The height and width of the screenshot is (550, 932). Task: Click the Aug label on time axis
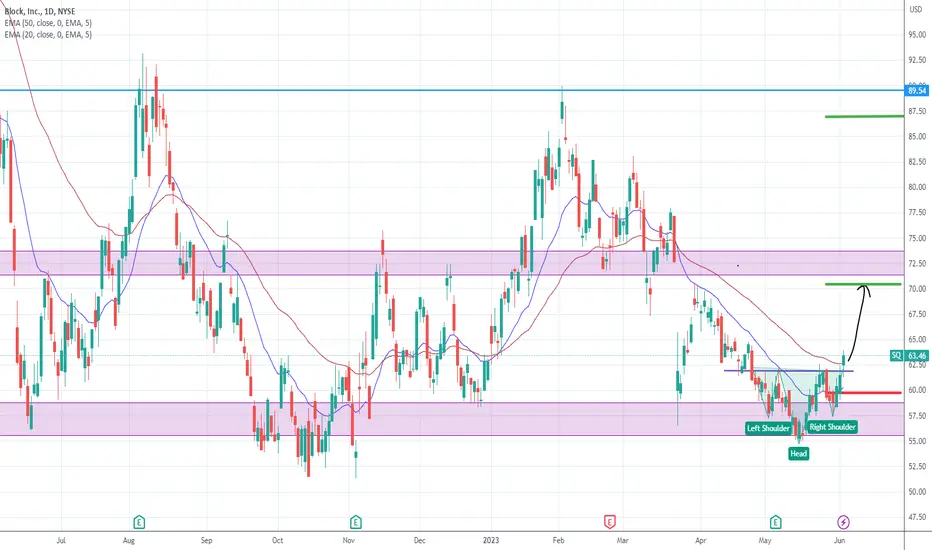click(x=129, y=540)
